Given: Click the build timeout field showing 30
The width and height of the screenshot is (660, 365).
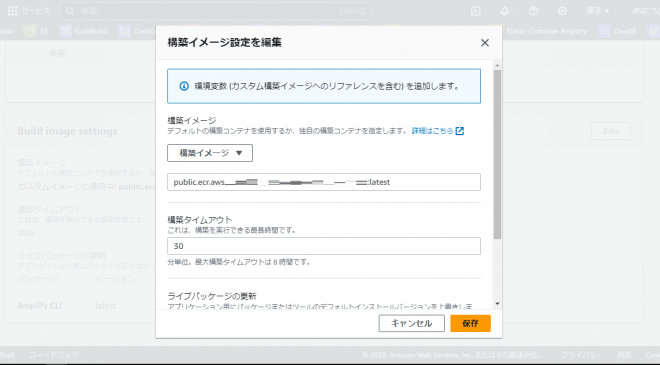Looking at the screenshot, I should (x=324, y=246).
